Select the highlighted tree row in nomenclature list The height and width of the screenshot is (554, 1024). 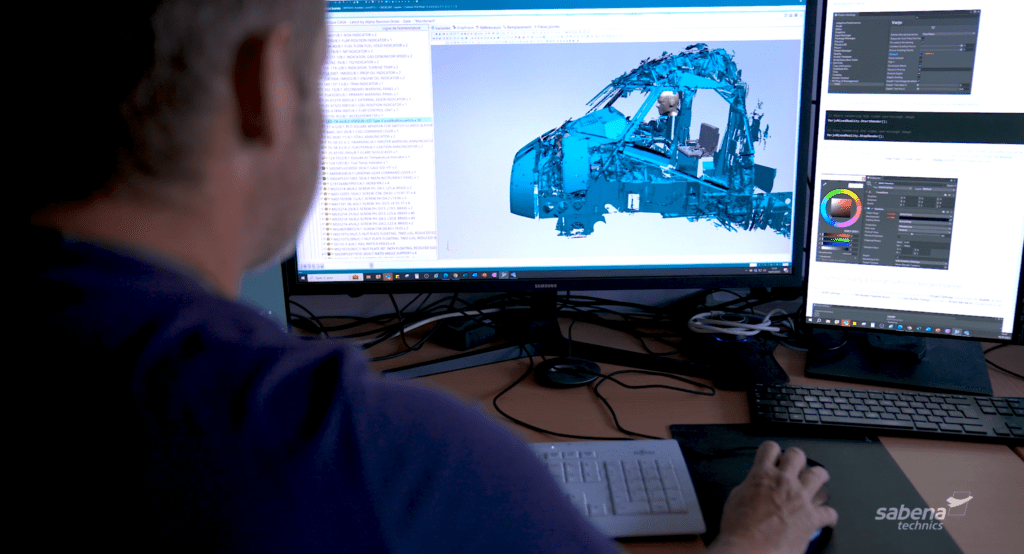point(380,120)
